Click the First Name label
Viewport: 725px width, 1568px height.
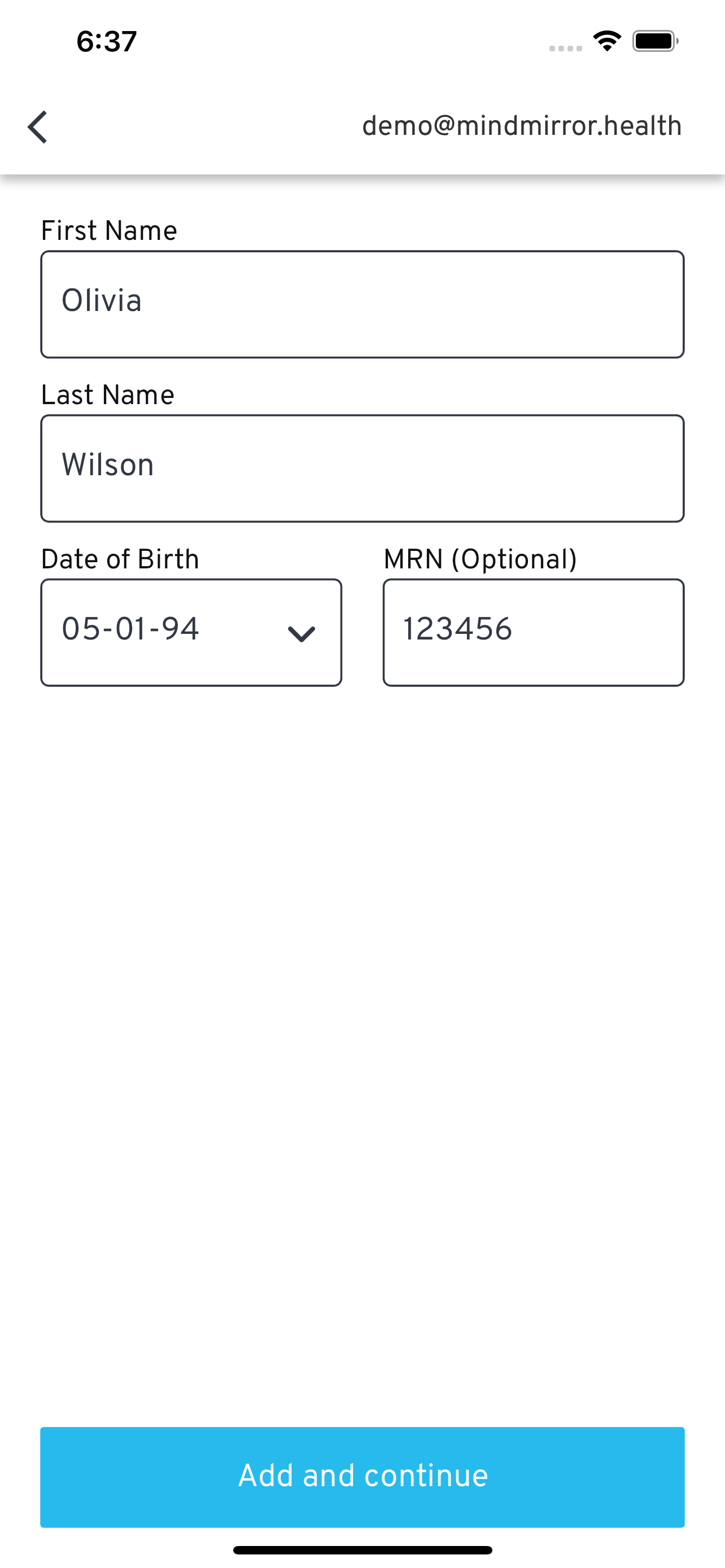[109, 231]
